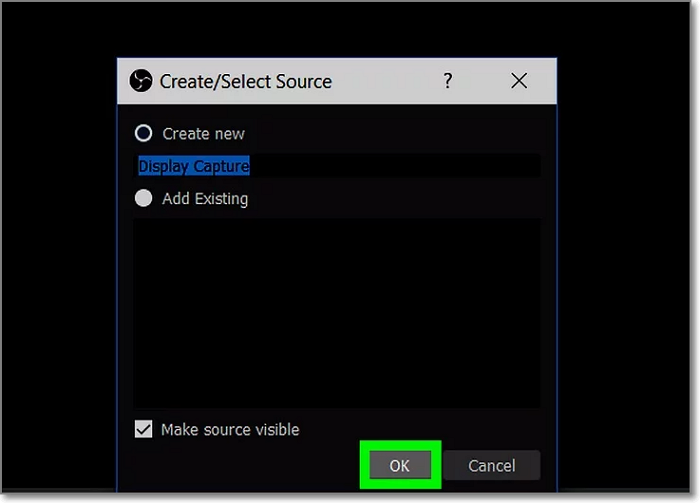Click the Create new label text

click(203, 134)
